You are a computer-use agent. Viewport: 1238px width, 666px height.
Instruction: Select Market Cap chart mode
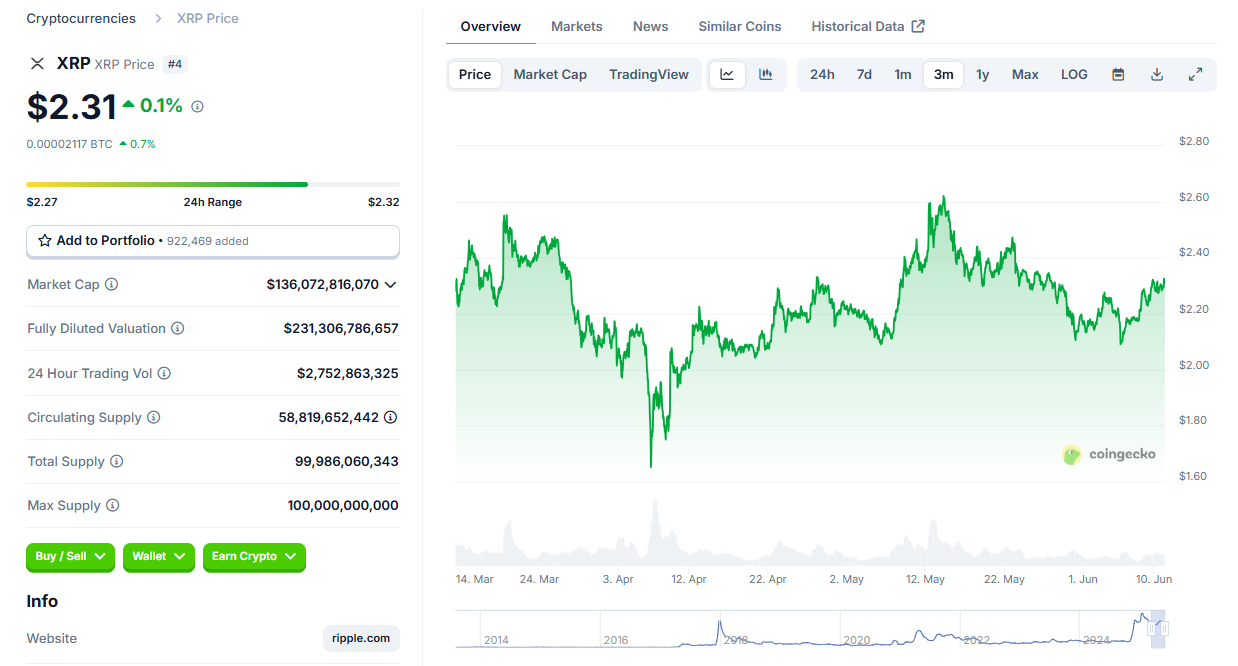point(550,75)
